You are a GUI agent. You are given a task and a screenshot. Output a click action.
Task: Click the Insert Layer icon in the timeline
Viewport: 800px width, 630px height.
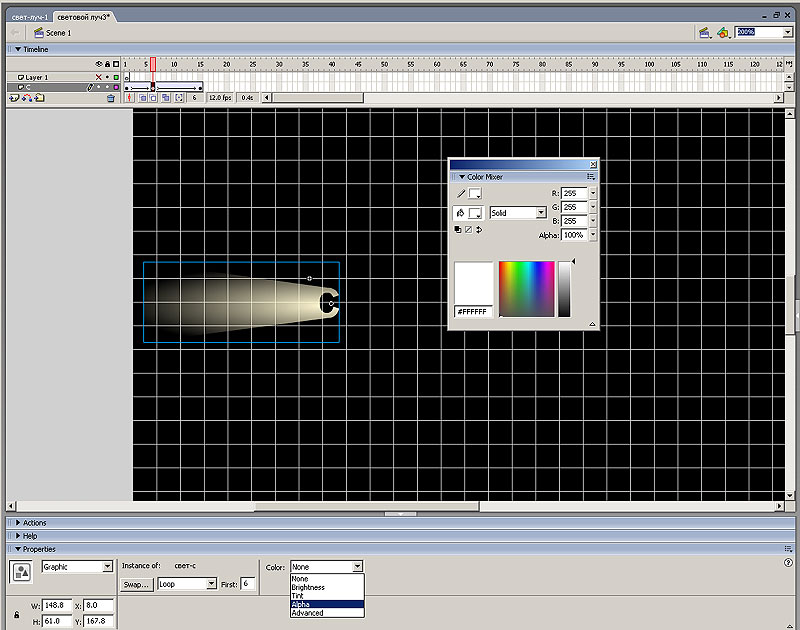(12, 98)
